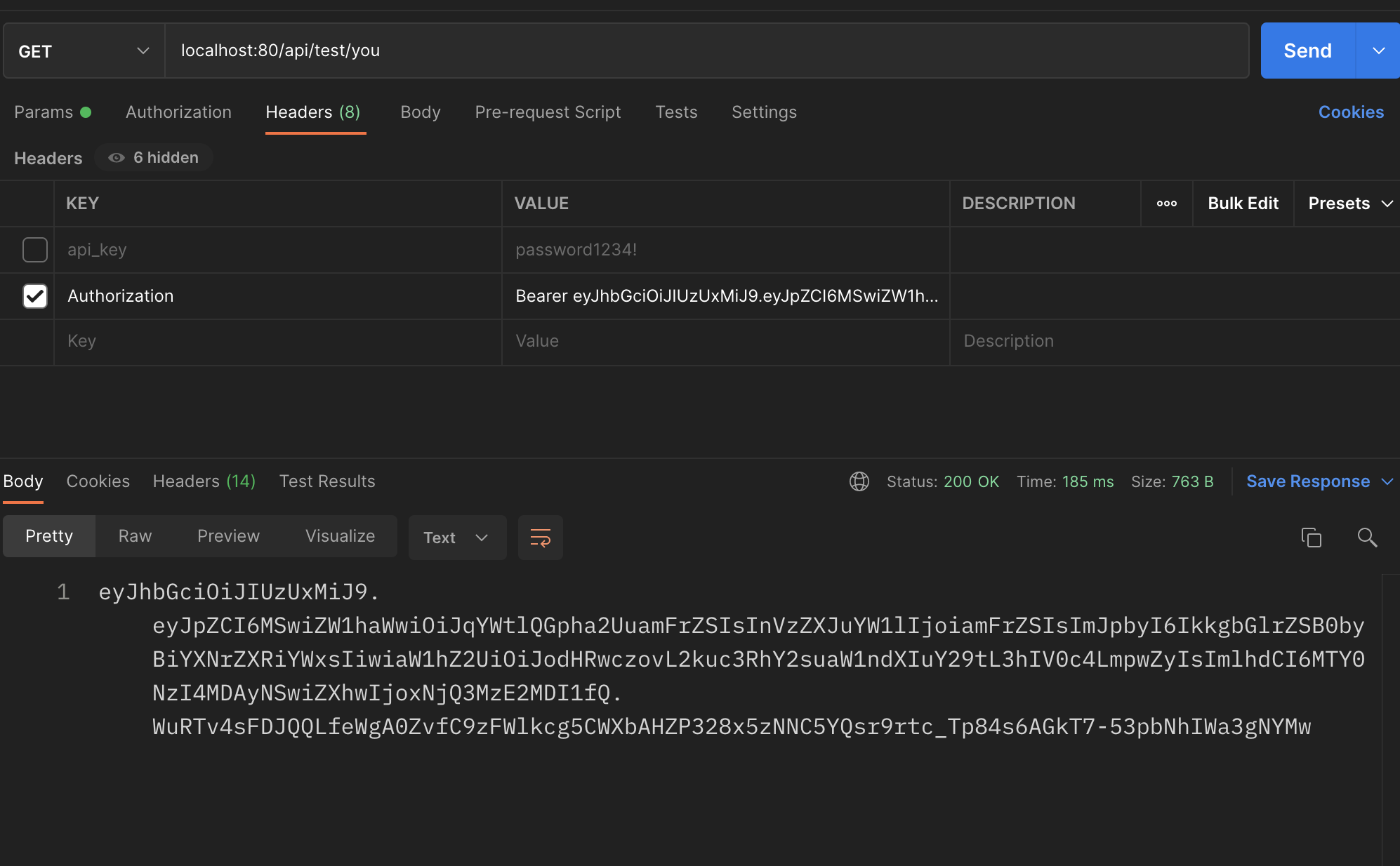Screen dimensions: 1400x866
Task: Toggle the 6 hidden headers eye button
Action: tap(154, 158)
